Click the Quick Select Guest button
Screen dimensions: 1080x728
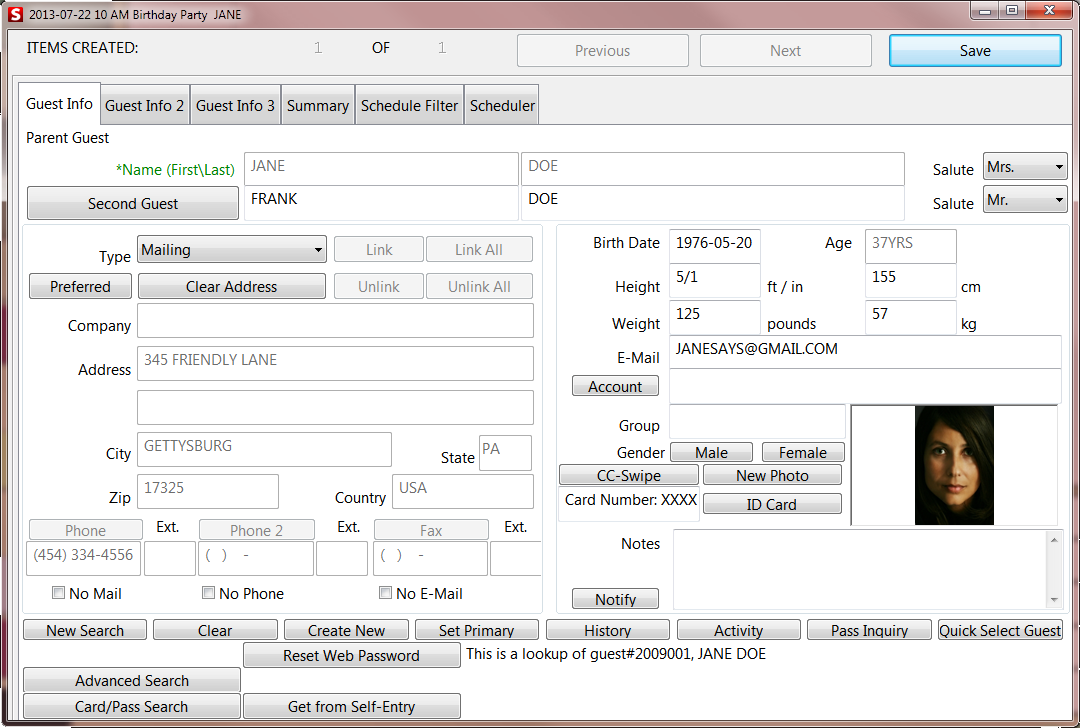point(1000,630)
